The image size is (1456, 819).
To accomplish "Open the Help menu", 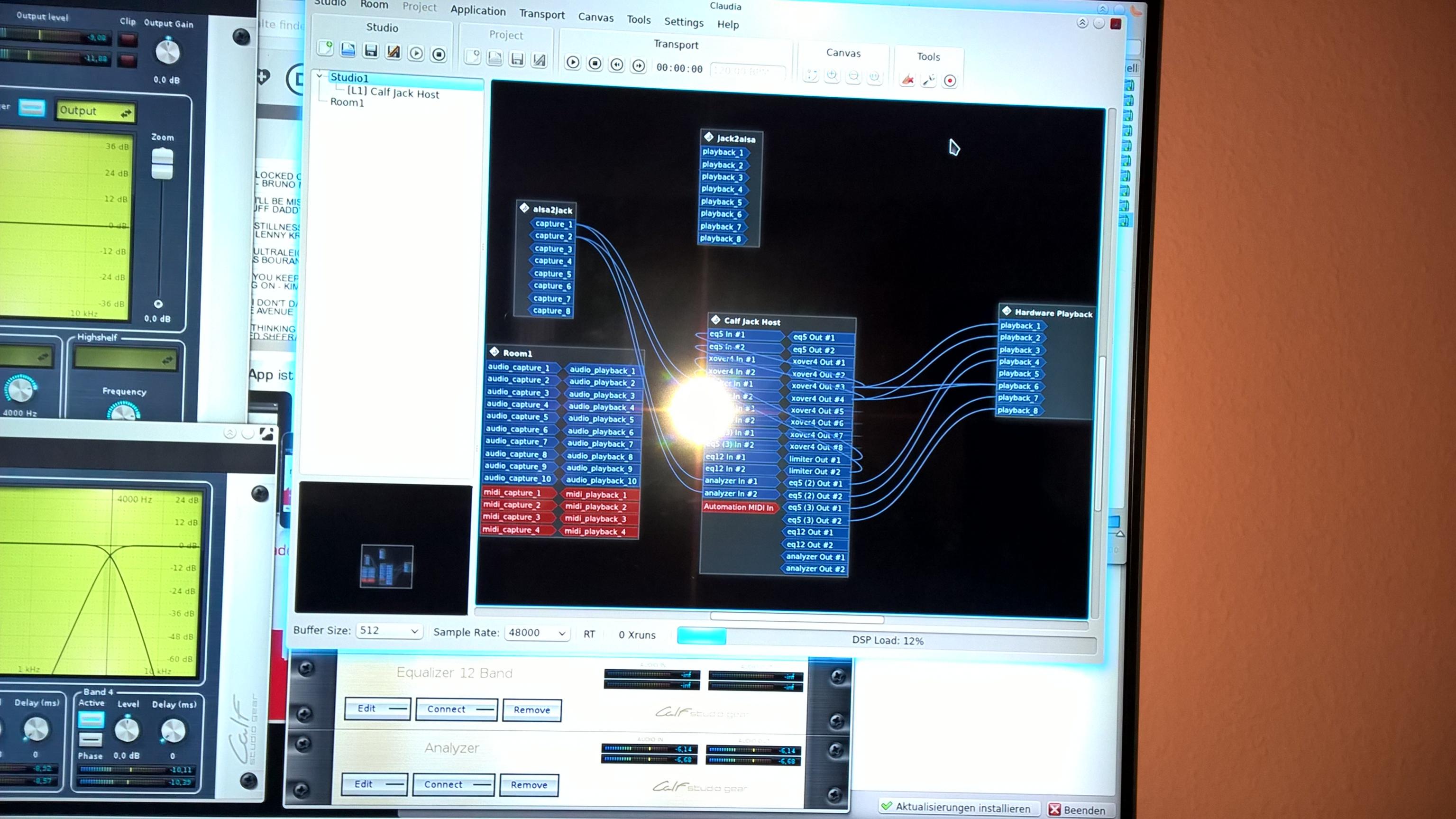I will [728, 24].
